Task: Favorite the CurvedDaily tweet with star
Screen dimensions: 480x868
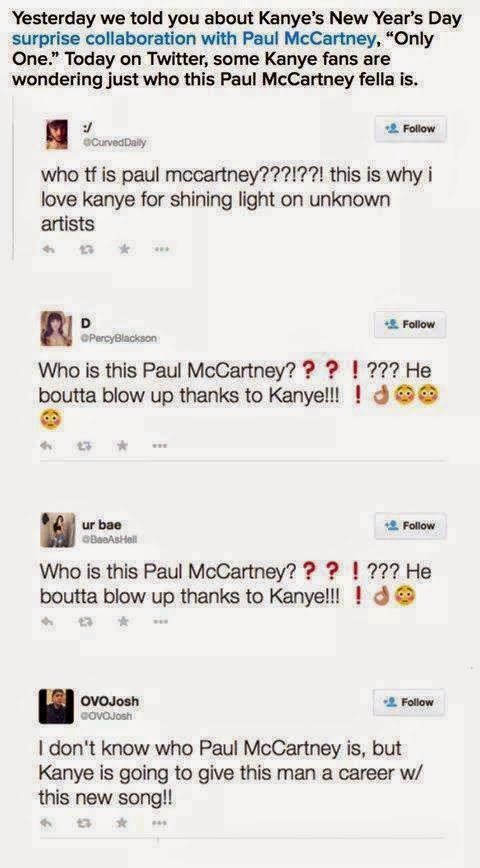Action: (125, 250)
